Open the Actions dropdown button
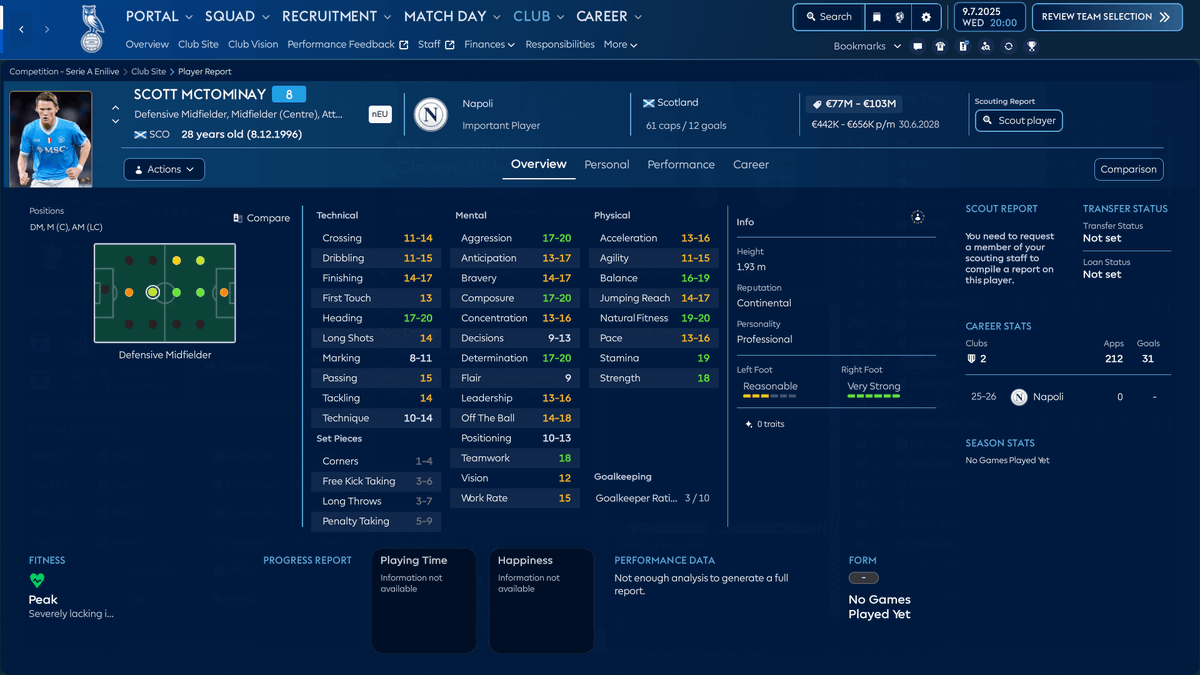Image resolution: width=1200 pixels, height=675 pixels. click(x=164, y=169)
